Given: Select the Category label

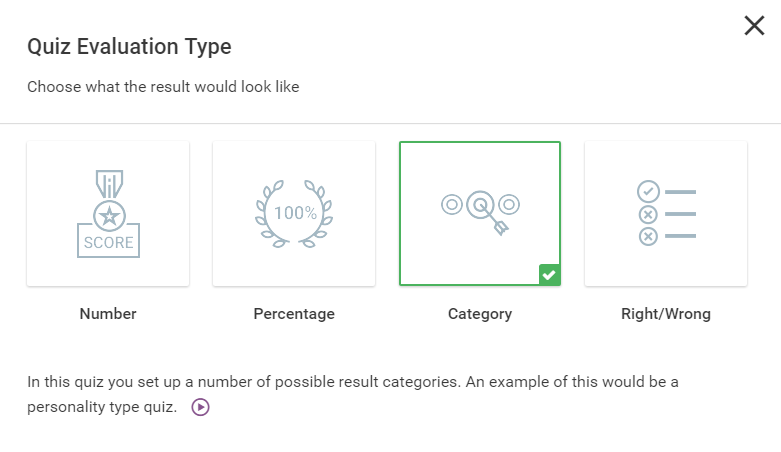Looking at the screenshot, I should [480, 314].
